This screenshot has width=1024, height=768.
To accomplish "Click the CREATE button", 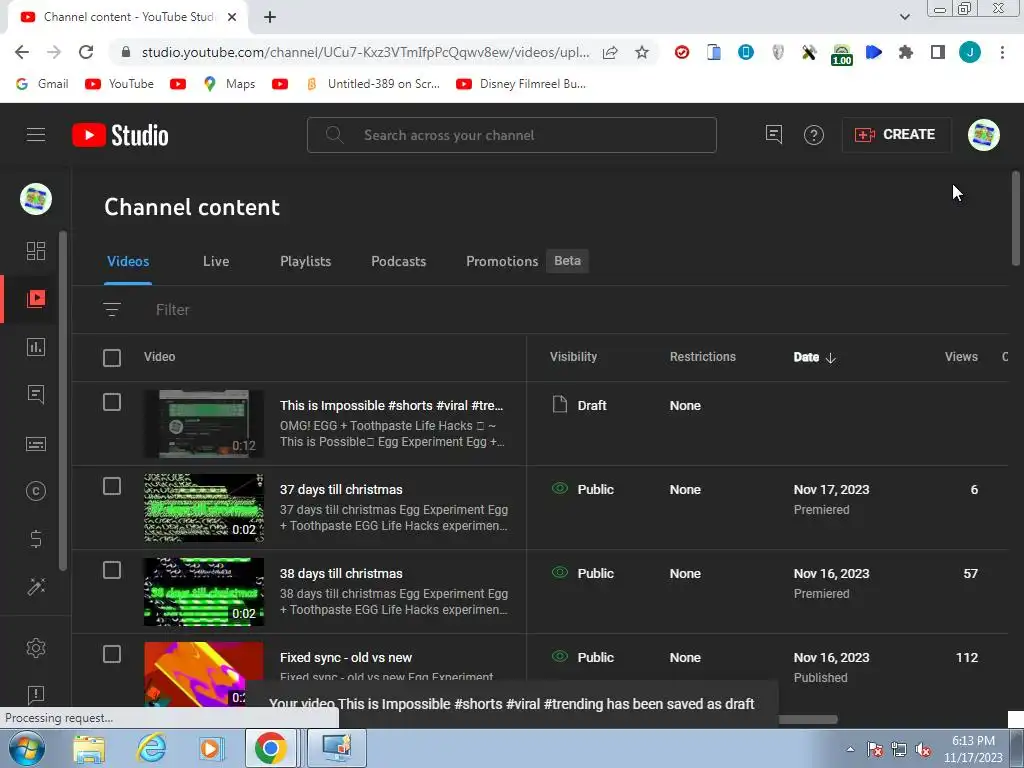I will click(895, 135).
